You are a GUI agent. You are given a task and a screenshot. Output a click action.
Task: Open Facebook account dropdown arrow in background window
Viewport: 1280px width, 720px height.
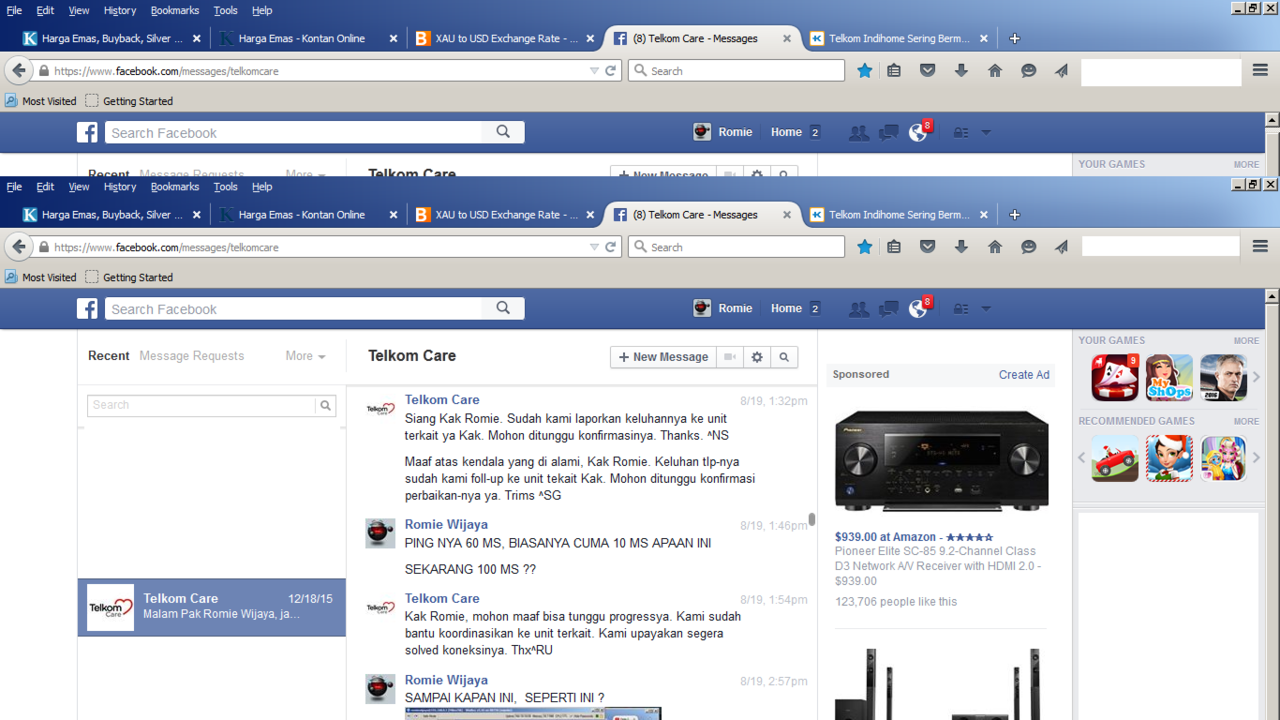(986, 133)
